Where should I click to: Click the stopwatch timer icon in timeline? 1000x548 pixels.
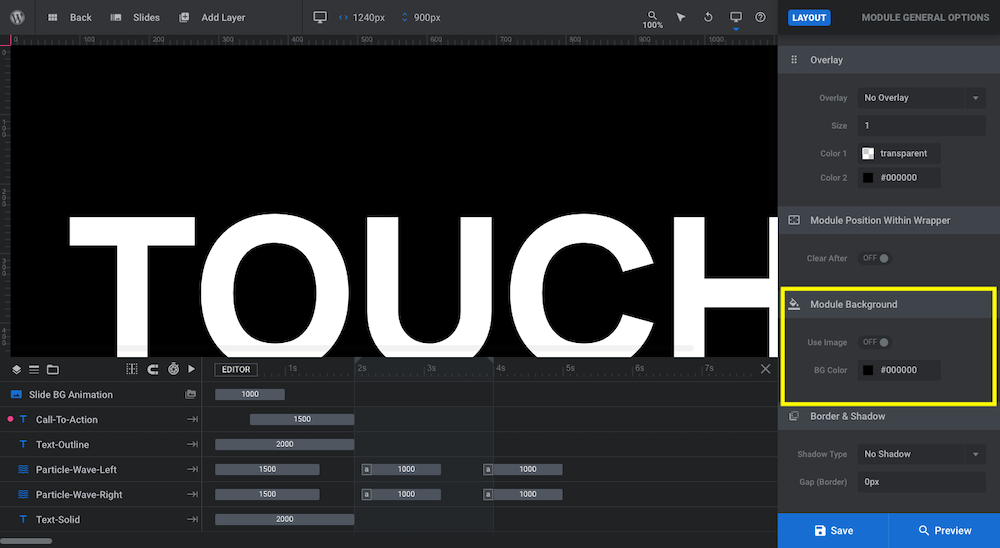point(173,369)
